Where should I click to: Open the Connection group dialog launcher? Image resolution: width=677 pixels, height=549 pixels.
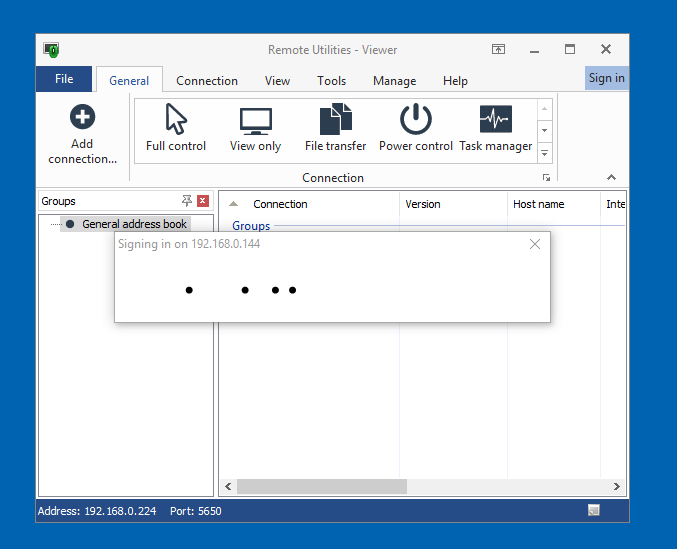point(546,178)
